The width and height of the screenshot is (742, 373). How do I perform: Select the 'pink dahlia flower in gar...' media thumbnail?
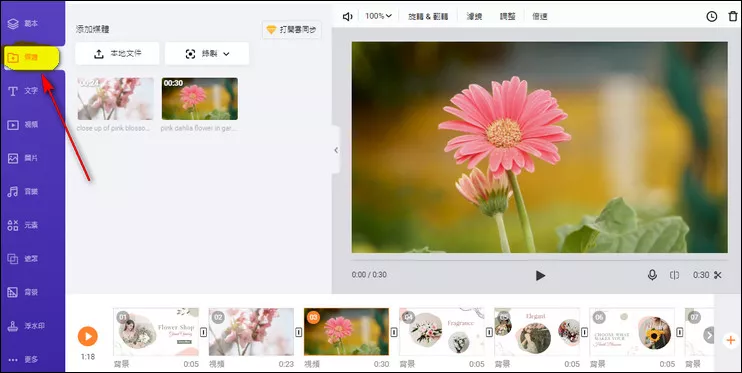pyautogui.click(x=200, y=98)
